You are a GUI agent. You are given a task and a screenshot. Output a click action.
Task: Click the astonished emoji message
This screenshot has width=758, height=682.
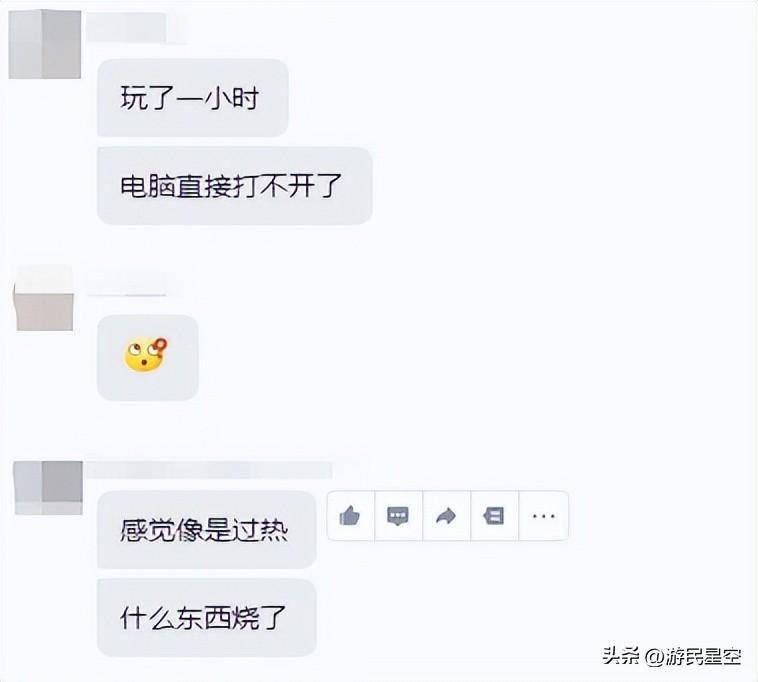(146, 355)
